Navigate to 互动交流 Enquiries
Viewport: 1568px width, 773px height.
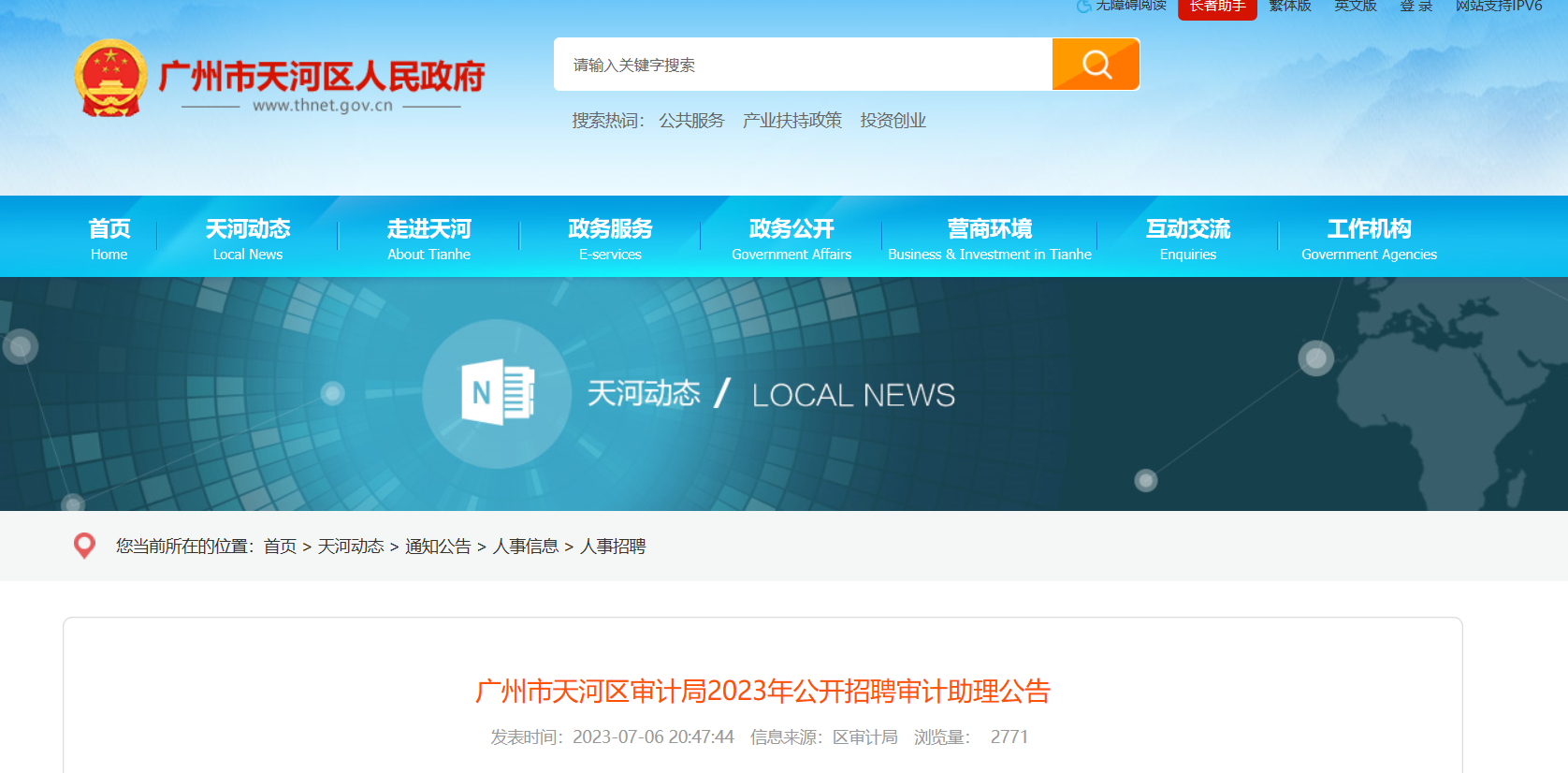click(1187, 239)
